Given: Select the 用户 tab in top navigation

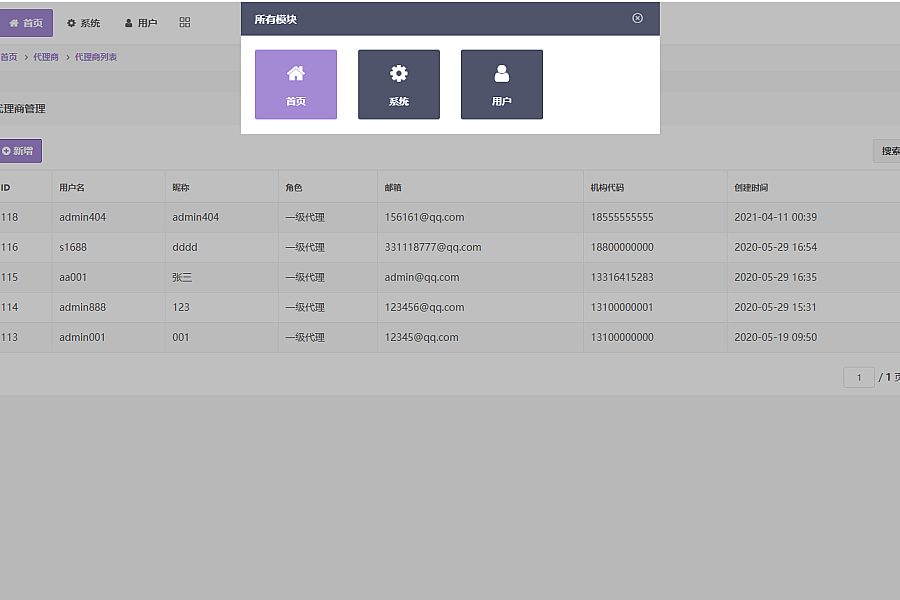Looking at the screenshot, I should (141, 23).
